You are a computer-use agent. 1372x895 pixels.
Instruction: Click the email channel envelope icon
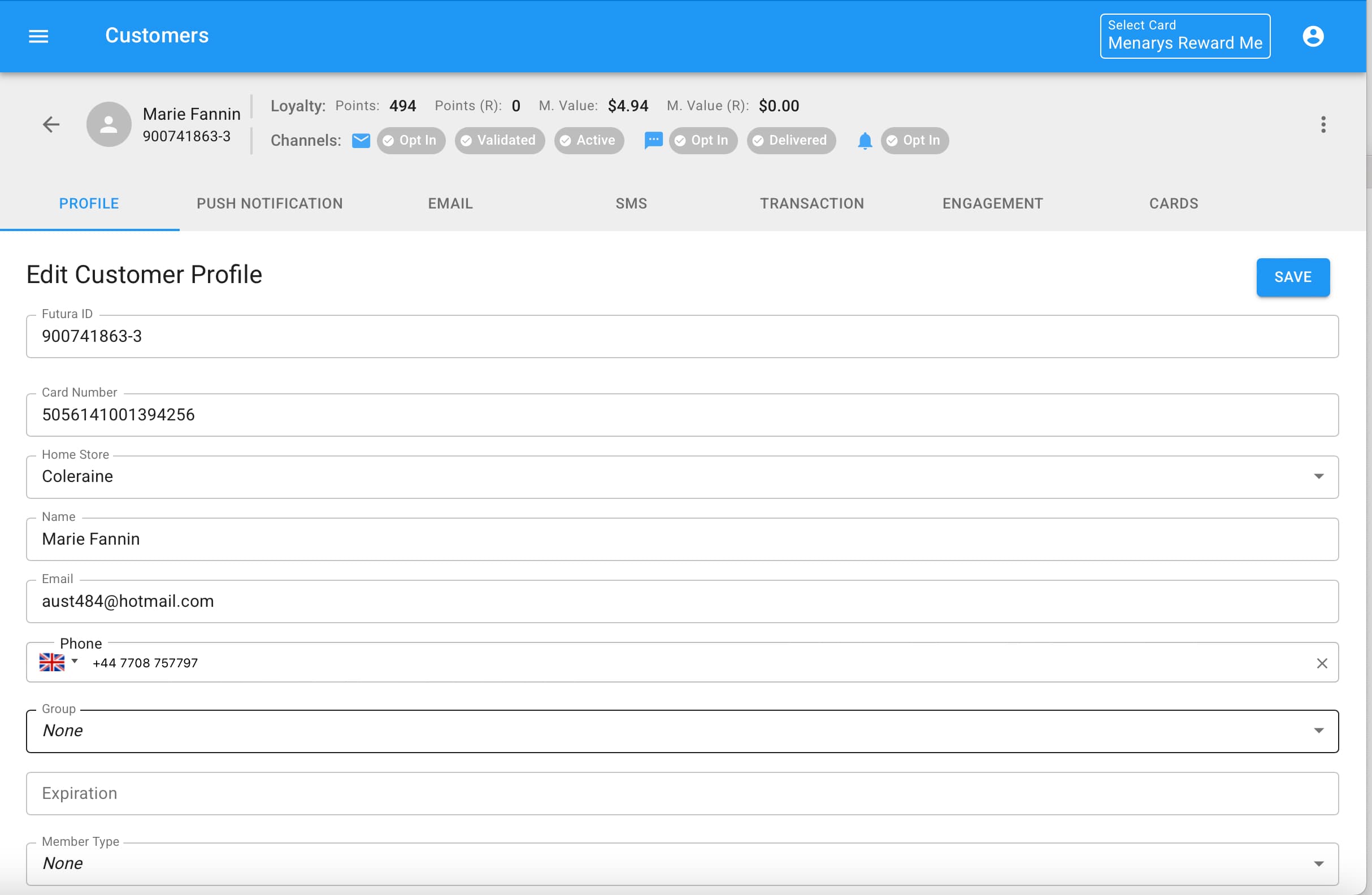point(361,140)
